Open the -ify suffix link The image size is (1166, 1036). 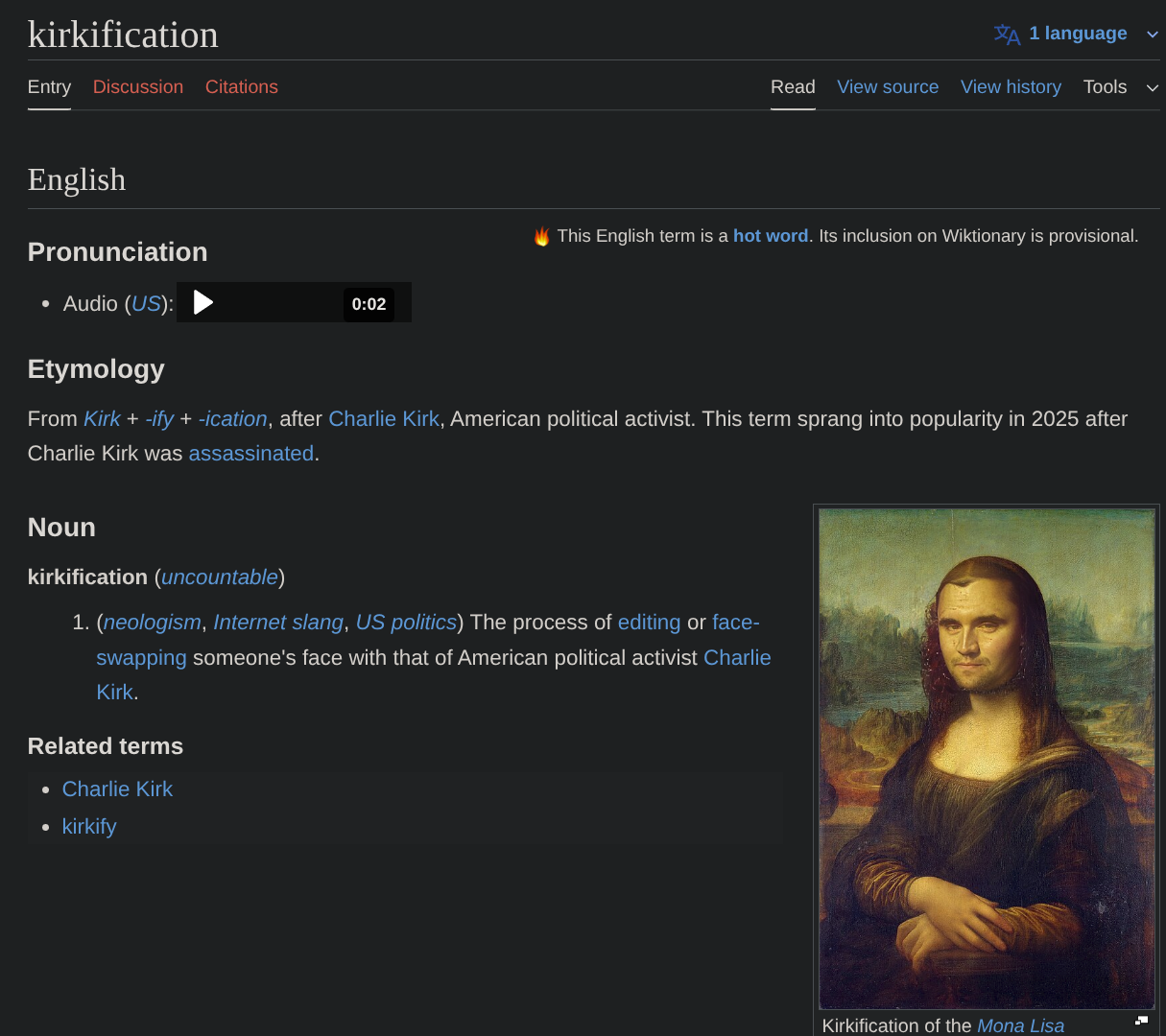pyautogui.click(x=159, y=419)
